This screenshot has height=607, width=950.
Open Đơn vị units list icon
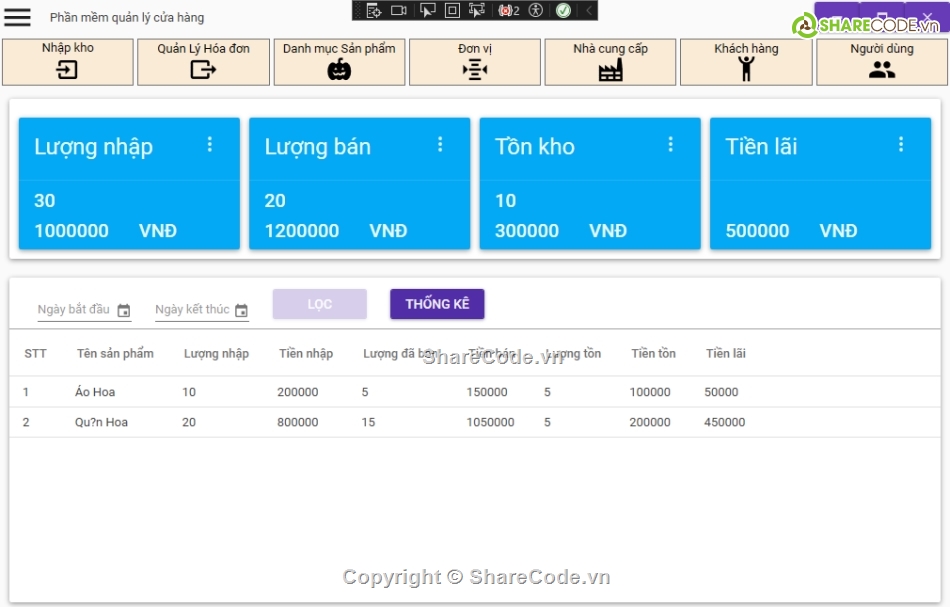click(x=475, y=69)
